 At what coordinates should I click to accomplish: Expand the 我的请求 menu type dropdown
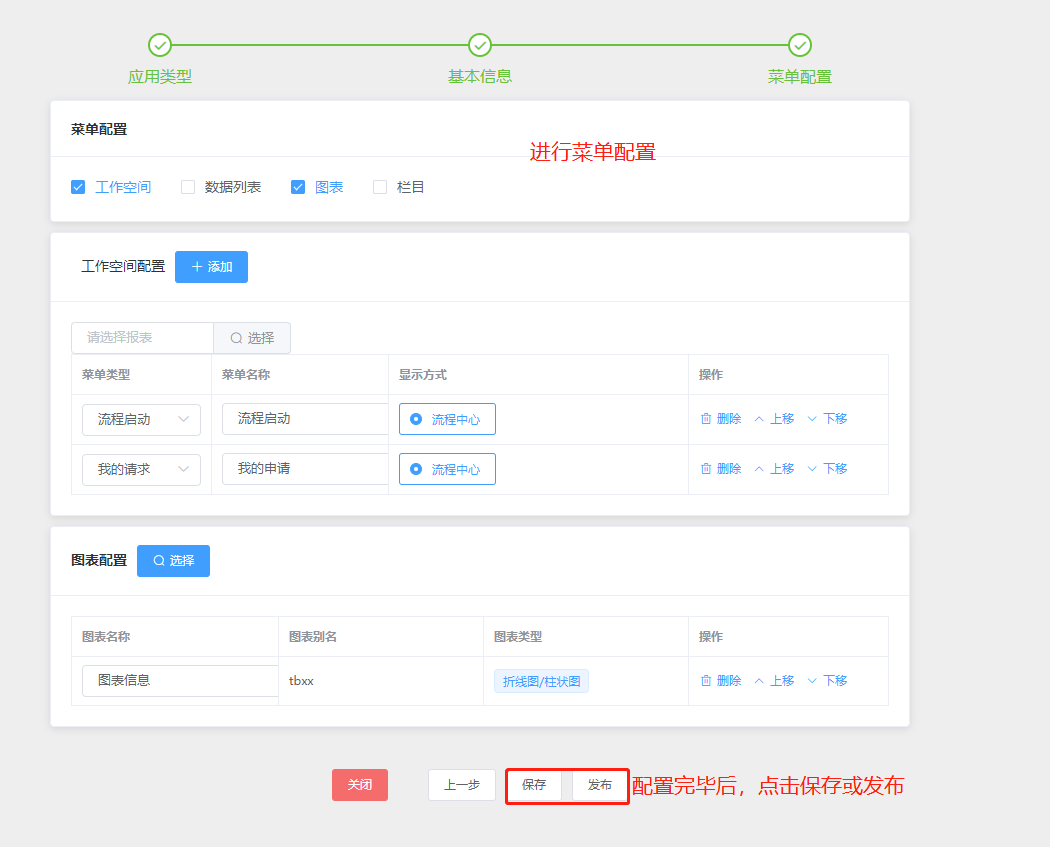point(141,469)
